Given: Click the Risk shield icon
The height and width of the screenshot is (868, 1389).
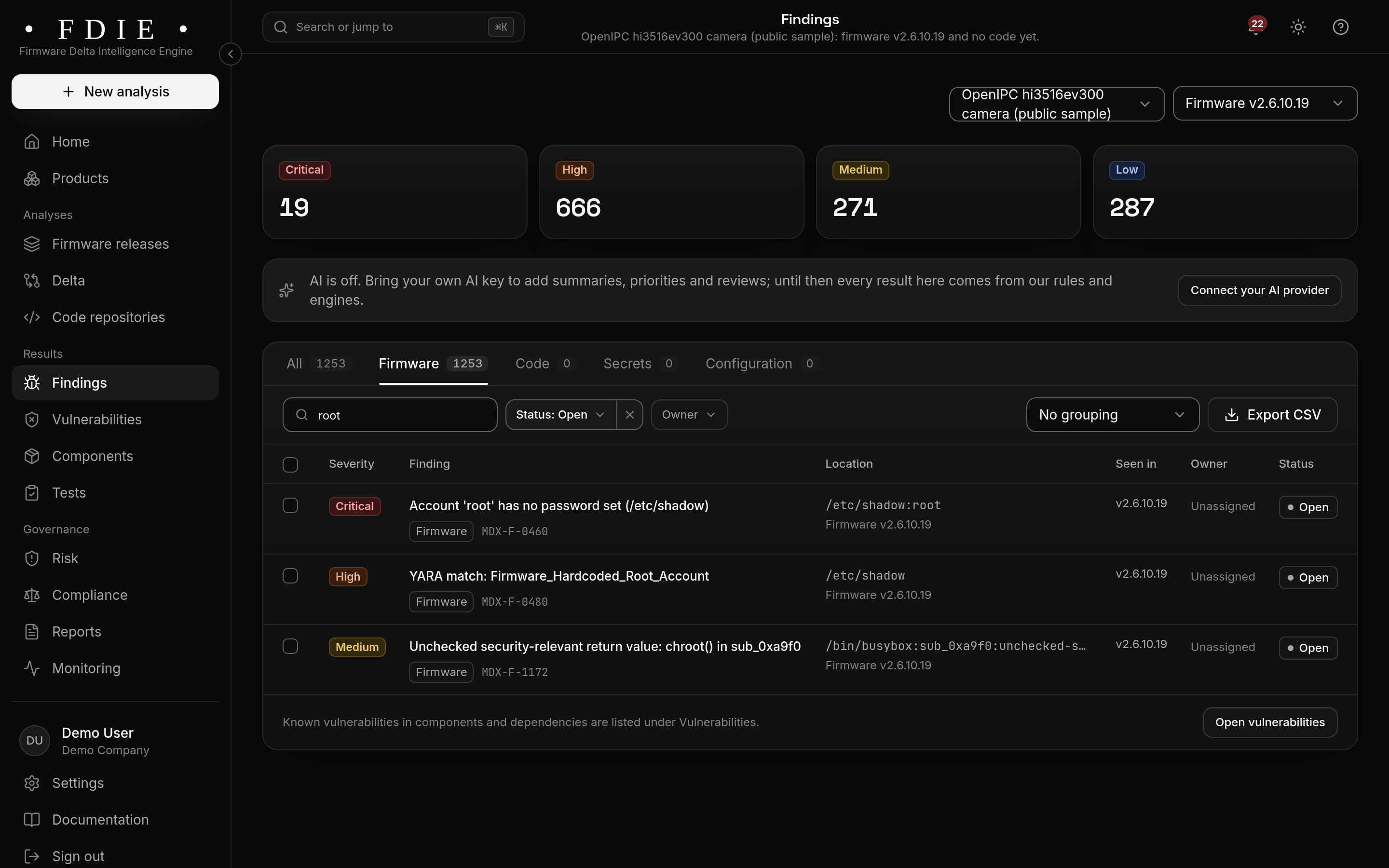Looking at the screenshot, I should [x=32, y=558].
